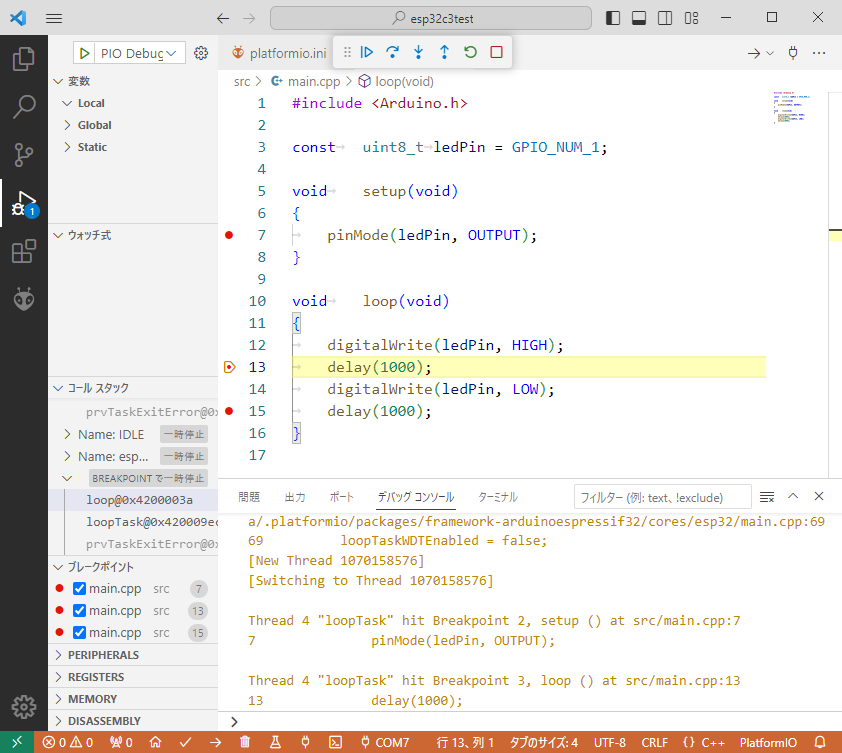This screenshot has width=842, height=753.
Task: Uncheck the main.cpp line 15 breakpoint
Action: pyautogui.click(x=79, y=633)
